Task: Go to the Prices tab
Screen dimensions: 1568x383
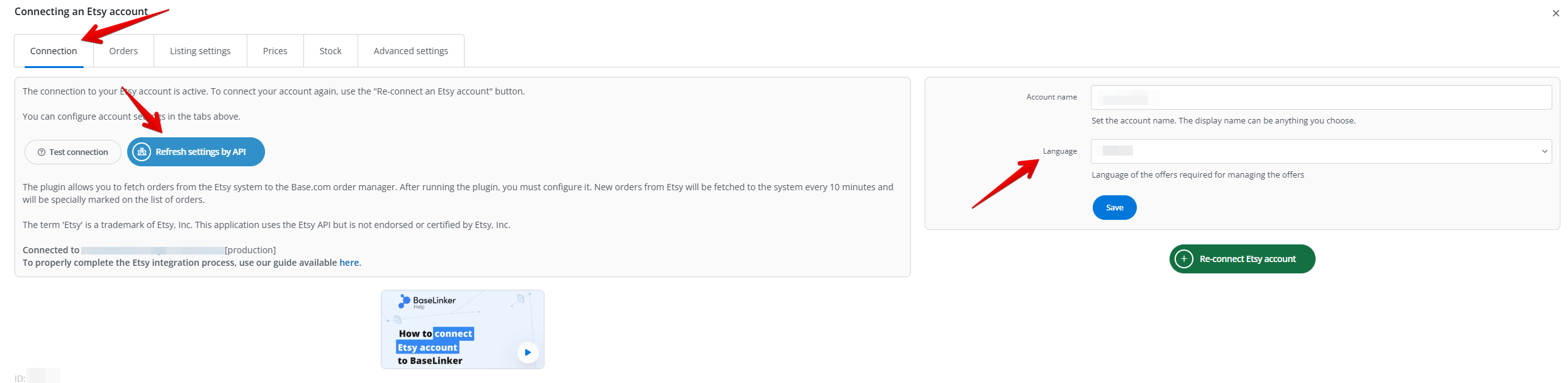Action: pyautogui.click(x=275, y=51)
